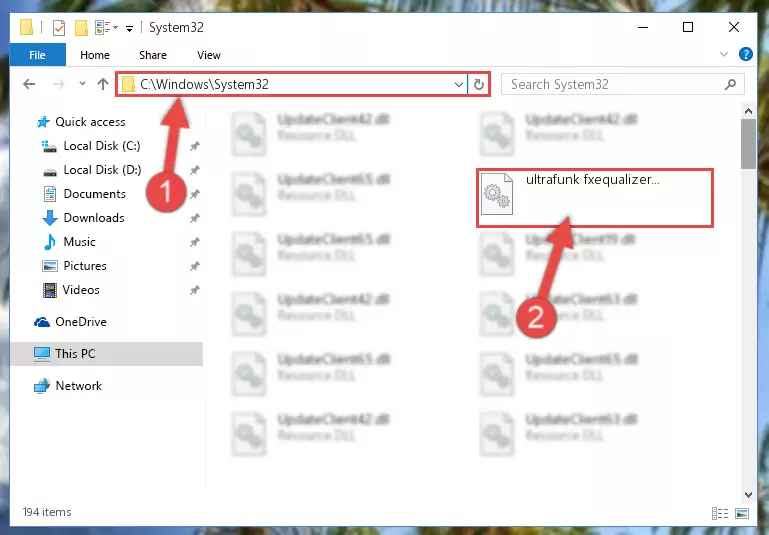The height and width of the screenshot is (535, 769).
Task: Refresh the System32 folder view
Action: tap(479, 84)
